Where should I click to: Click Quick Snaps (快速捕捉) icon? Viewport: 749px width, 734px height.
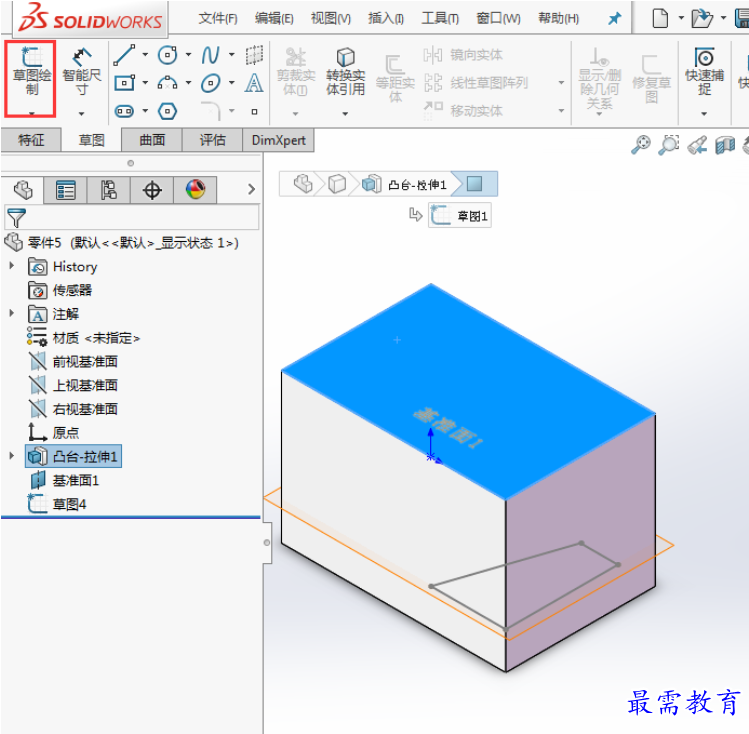click(x=704, y=71)
